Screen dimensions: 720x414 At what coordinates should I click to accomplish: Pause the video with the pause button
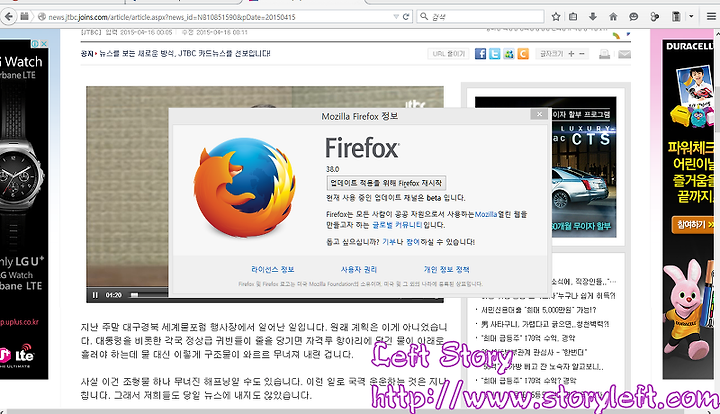pos(95,295)
